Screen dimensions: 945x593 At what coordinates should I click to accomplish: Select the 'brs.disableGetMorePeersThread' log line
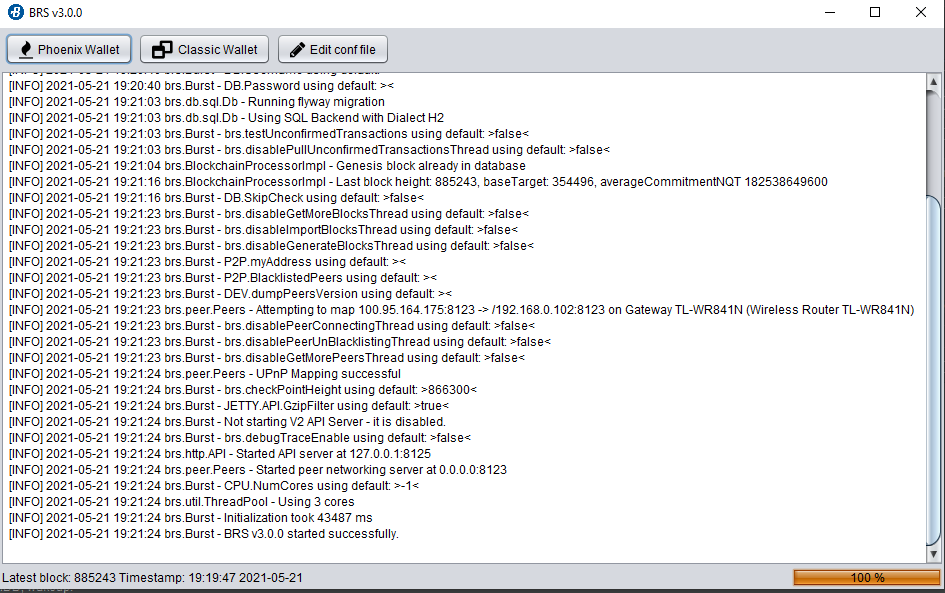tap(267, 358)
